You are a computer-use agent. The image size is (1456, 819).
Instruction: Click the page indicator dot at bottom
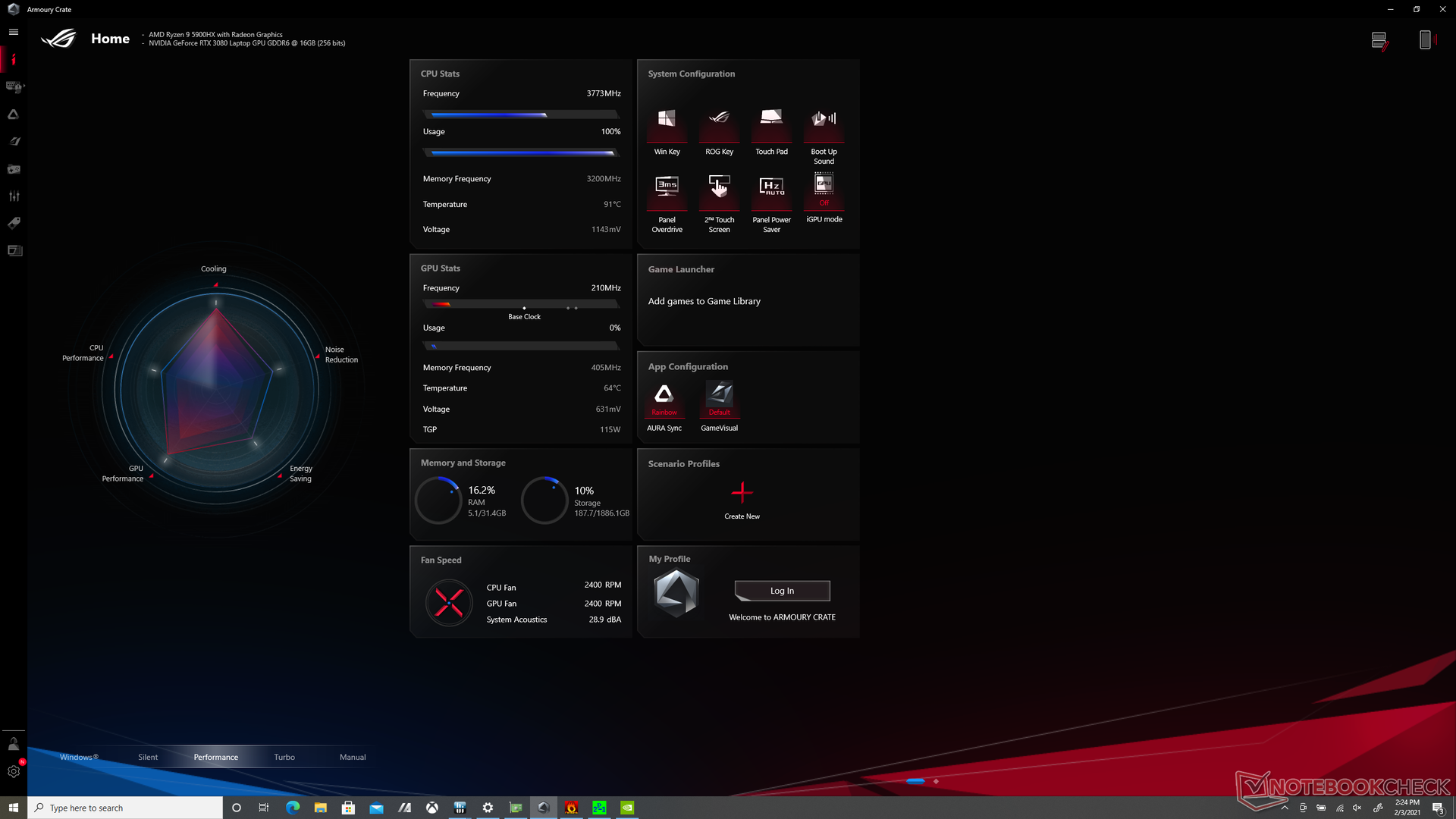pos(936,781)
